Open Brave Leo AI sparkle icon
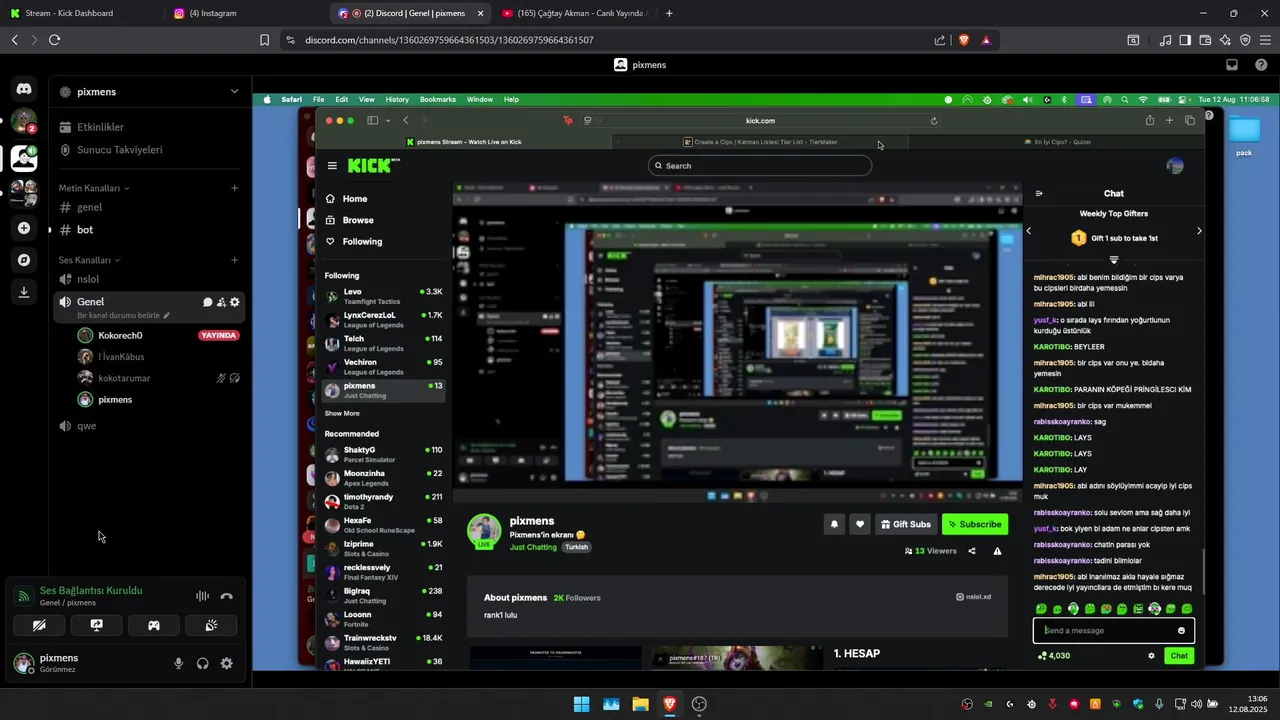Viewport: 1280px width, 720px height. point(1225,40)
